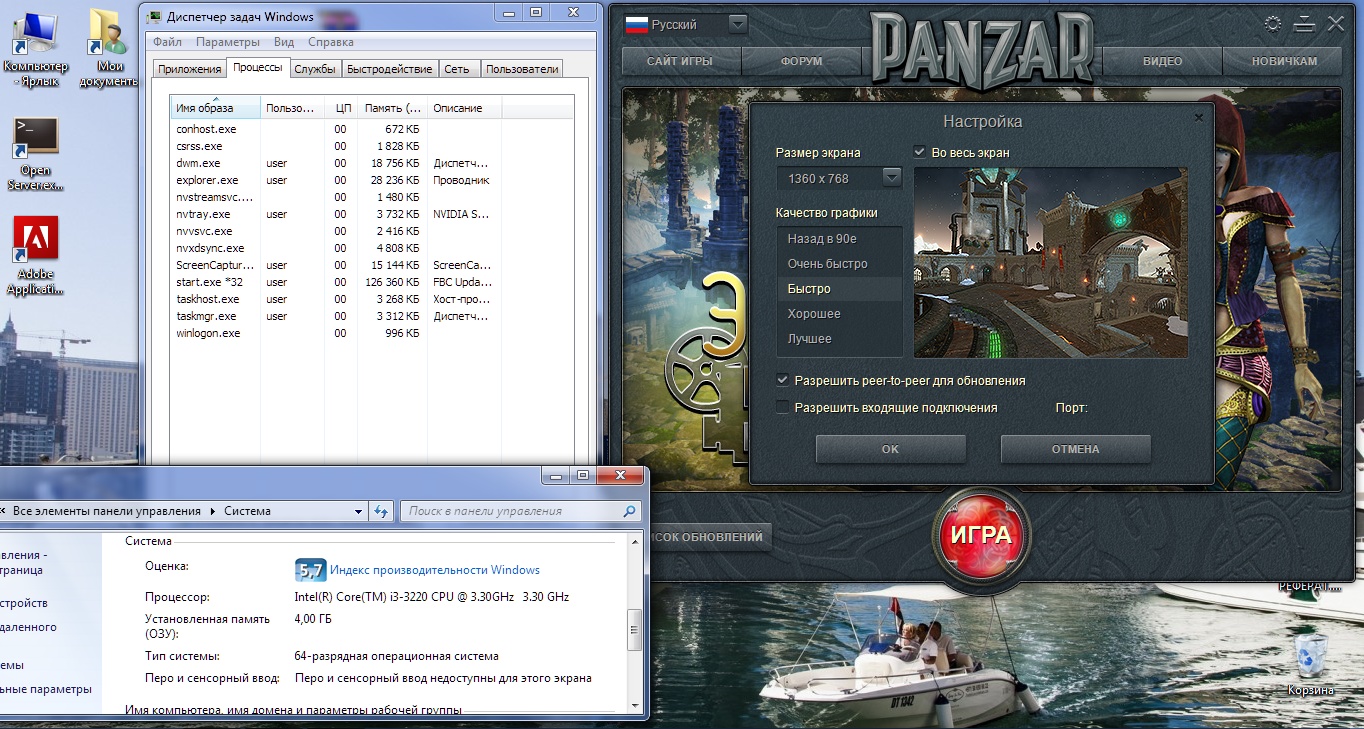Disable Разрешить peer-to-peer для обновления

click(x=783, y=381)
